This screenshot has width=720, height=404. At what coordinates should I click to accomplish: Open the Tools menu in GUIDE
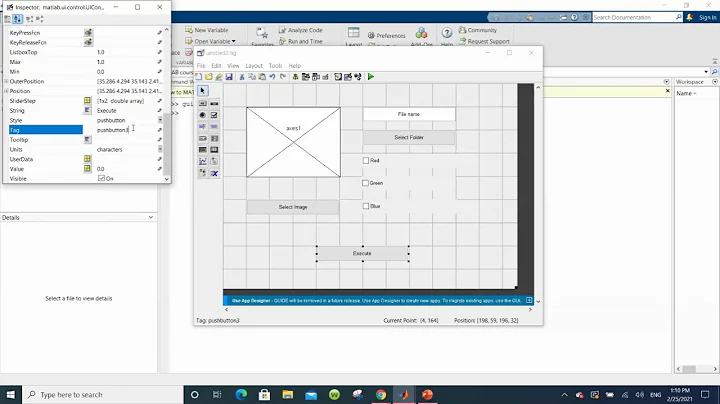coord(275,66)
